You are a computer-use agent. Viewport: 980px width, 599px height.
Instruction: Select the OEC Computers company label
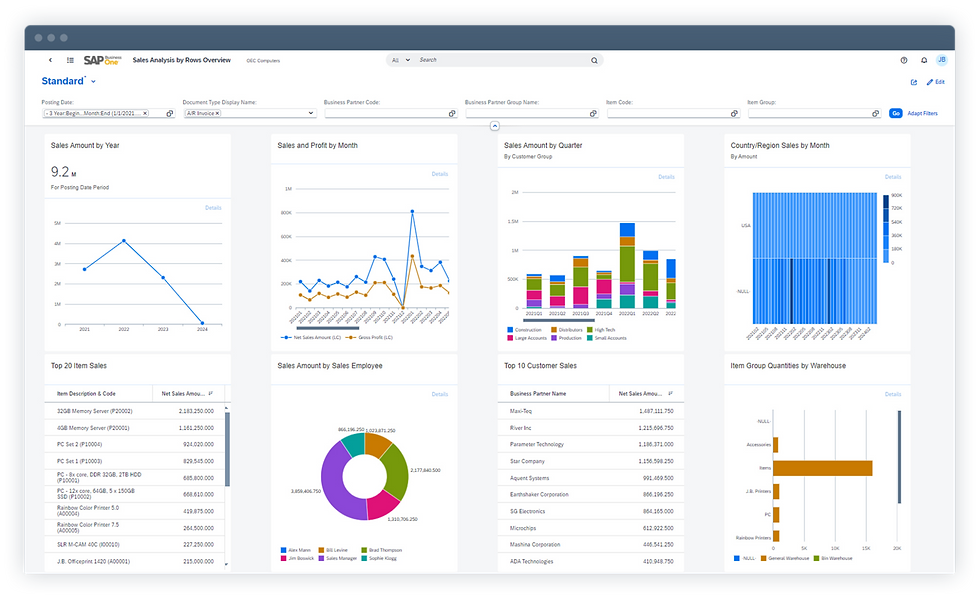coord(262,60)
